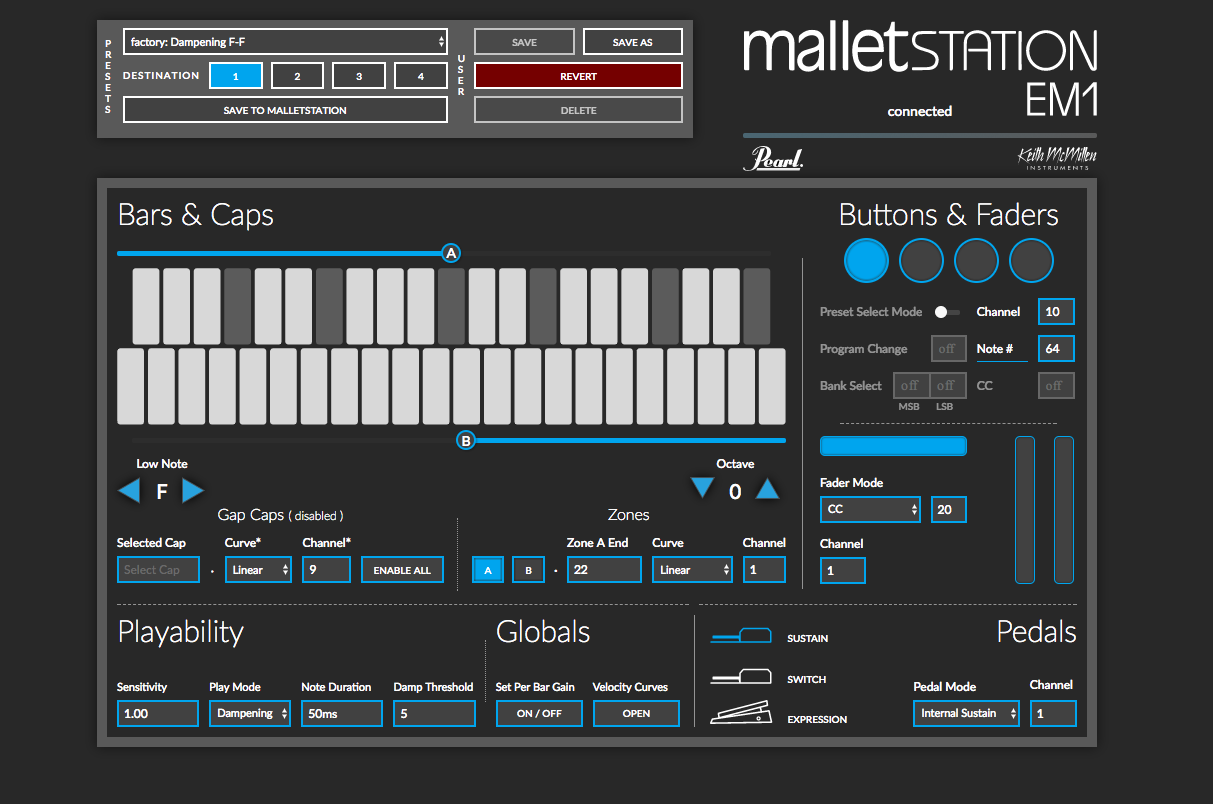This screenshot has height=804, width=1213.
Task: Click the Sensitivity field
Action: pyautogui.click(x=157, y=713)
